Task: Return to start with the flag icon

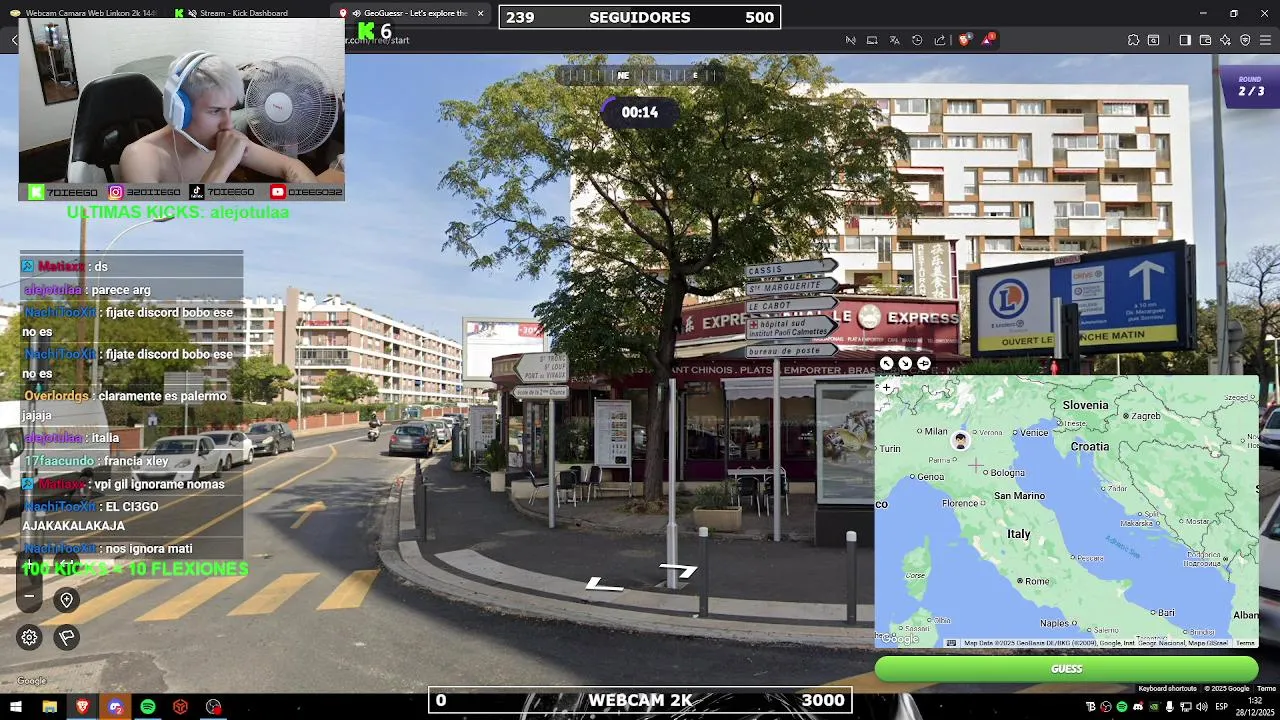Action: pos(67,637)
